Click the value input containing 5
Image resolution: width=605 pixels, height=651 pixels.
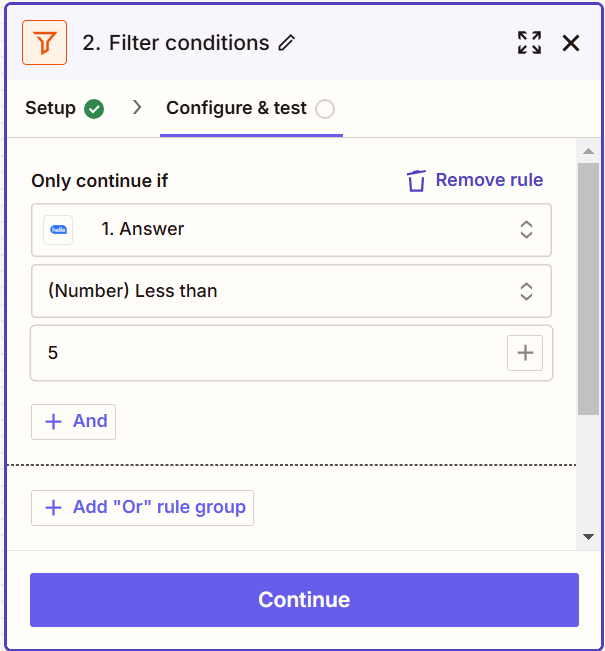coord(260,353)
